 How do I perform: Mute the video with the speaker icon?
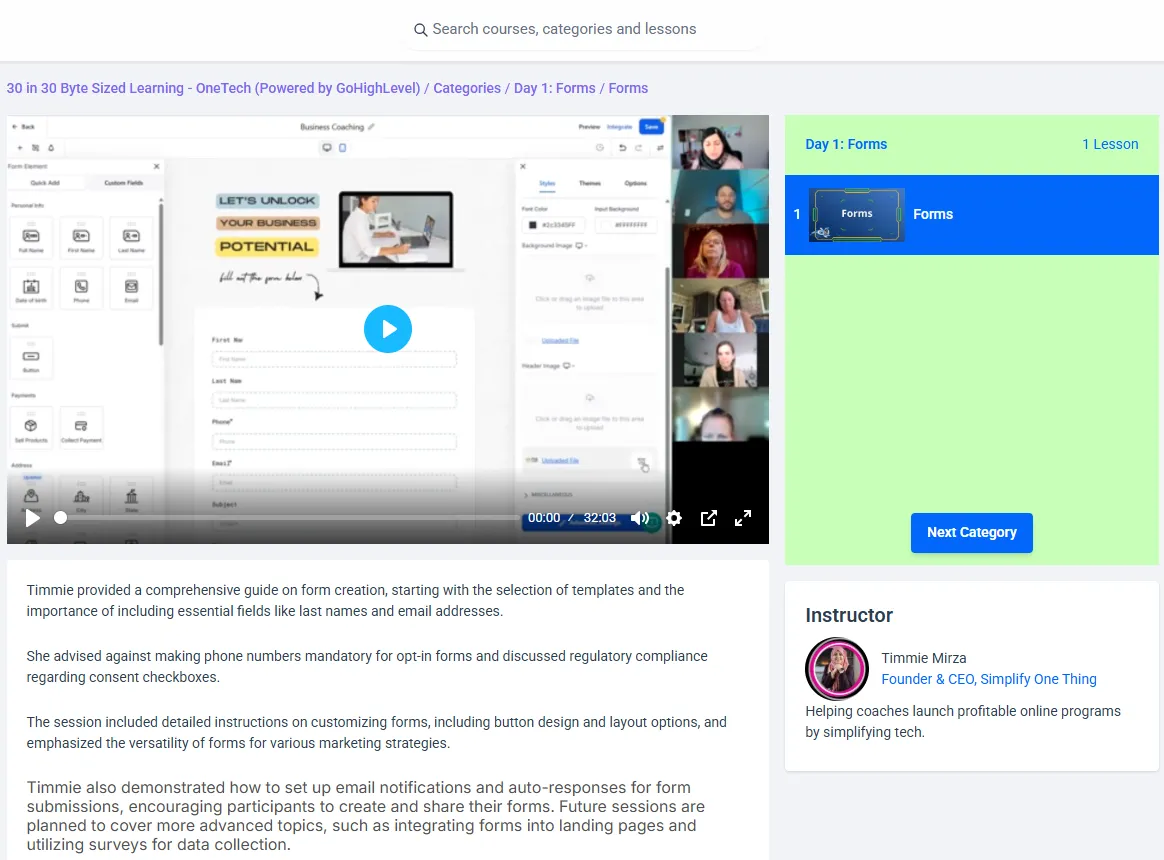pos(639,518)
